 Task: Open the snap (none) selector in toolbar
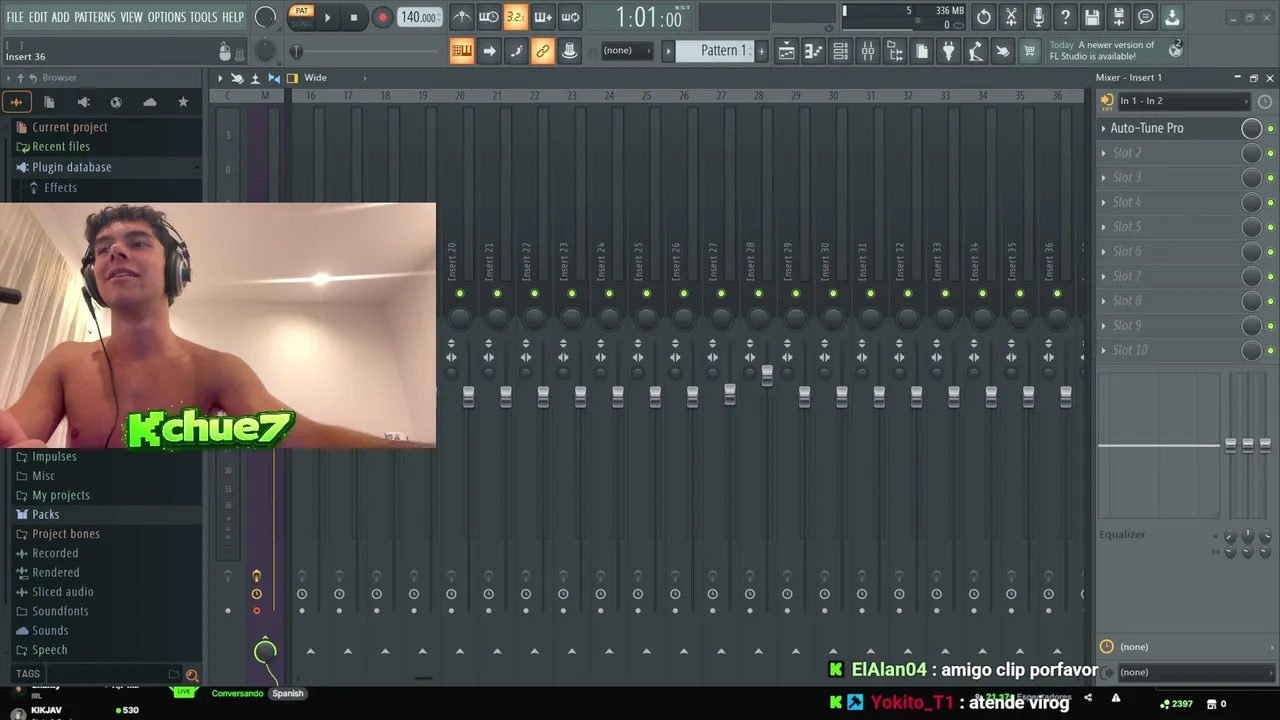626,51
